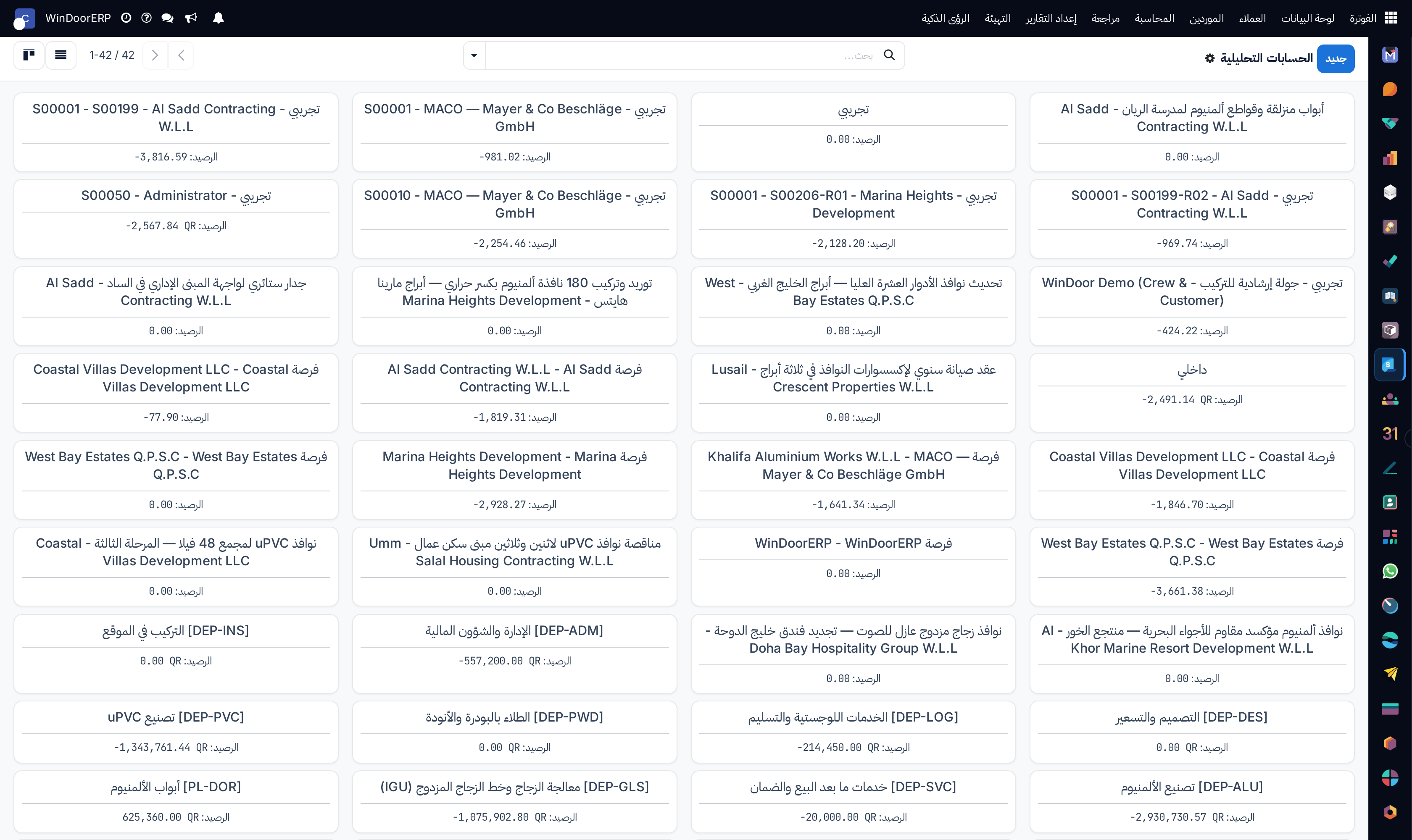Open the المحاسبة menu
The height and width of the screenshot is (840, 1412).
coord(1154,18)
